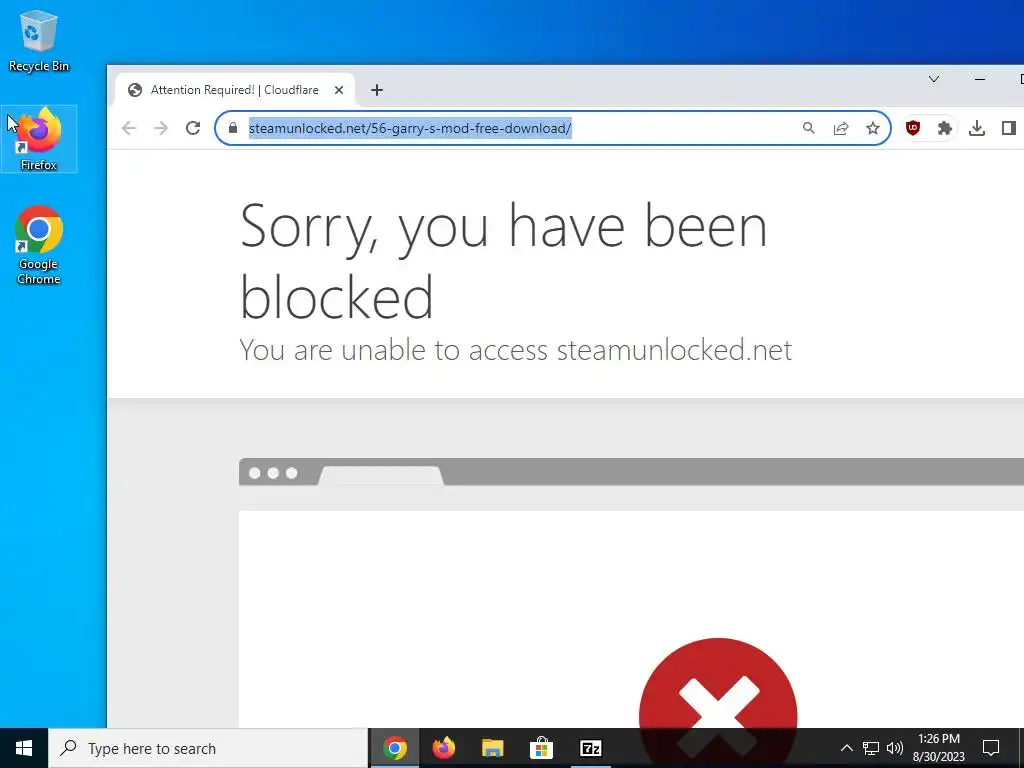This screenshot has height=768, width=1024.
Task: Show Chrome downloads
Action: [x=976, y=128]
